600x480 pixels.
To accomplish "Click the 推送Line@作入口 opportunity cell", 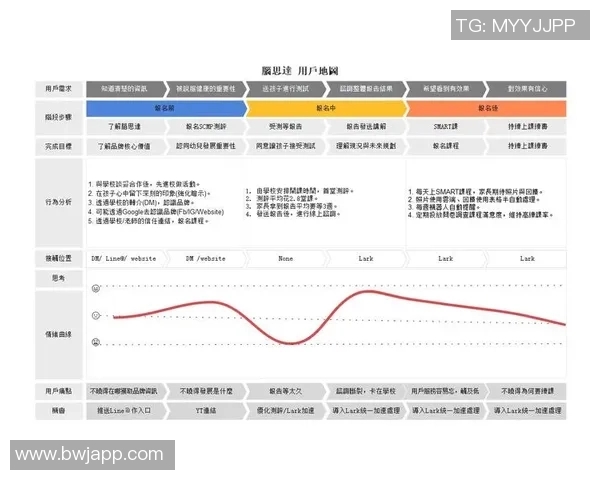I will pos(125,410).
